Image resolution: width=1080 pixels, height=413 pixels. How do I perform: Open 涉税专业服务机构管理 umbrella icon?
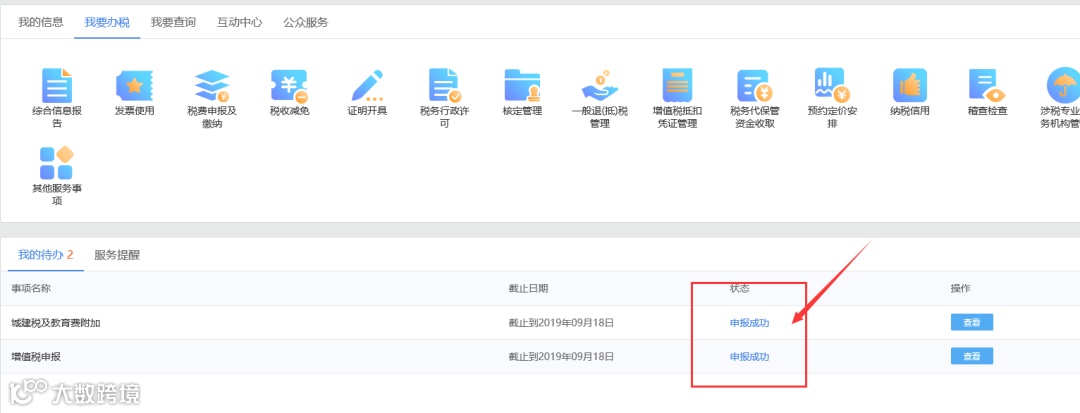click(x=1063, y=86)
